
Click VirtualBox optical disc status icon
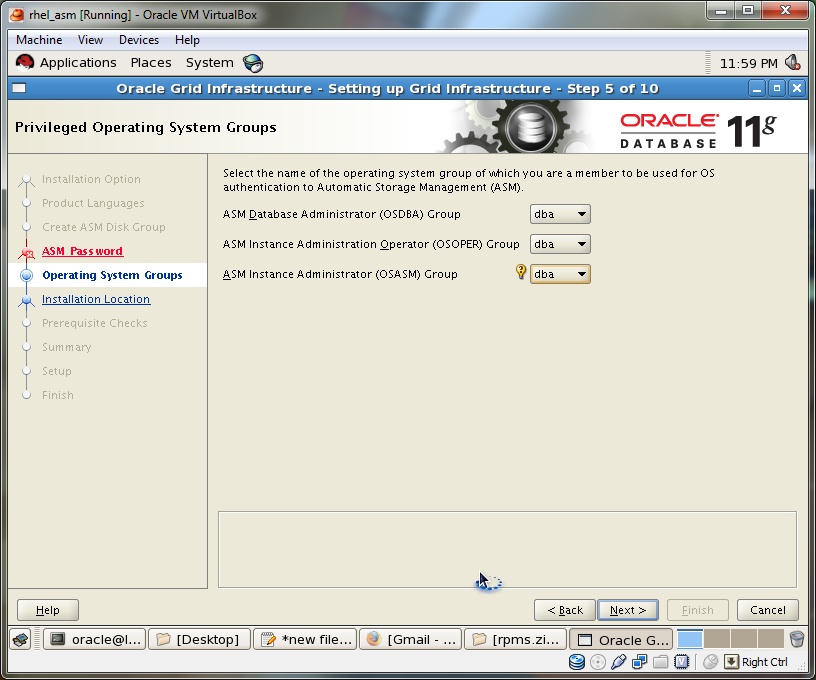pyautogui.click(x=598, y=662)
